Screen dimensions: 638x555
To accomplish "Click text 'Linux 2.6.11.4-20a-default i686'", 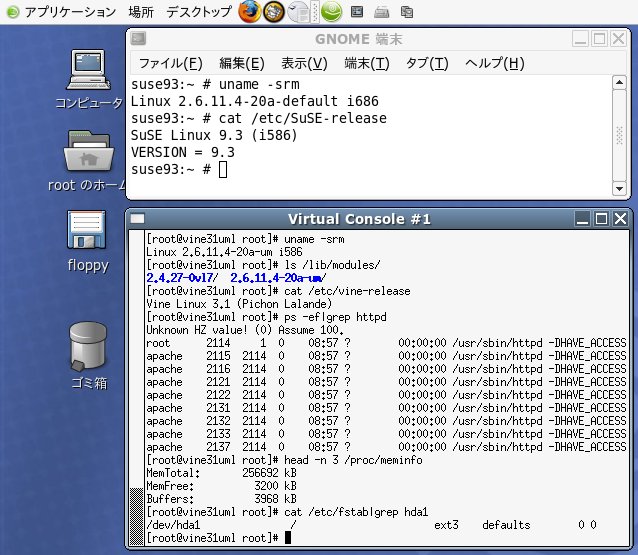I will pos(254,101).
